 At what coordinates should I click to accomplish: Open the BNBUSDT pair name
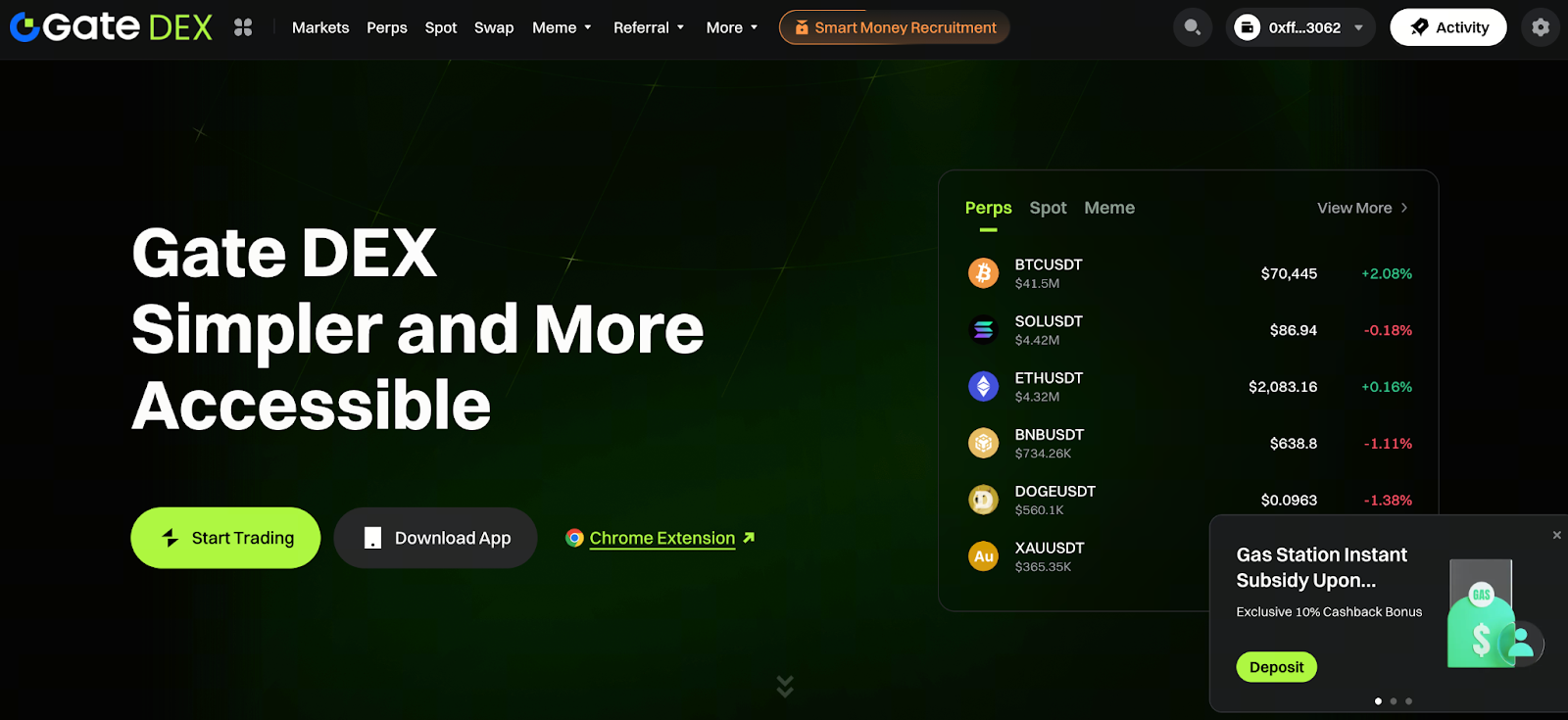pos(1050,435)
